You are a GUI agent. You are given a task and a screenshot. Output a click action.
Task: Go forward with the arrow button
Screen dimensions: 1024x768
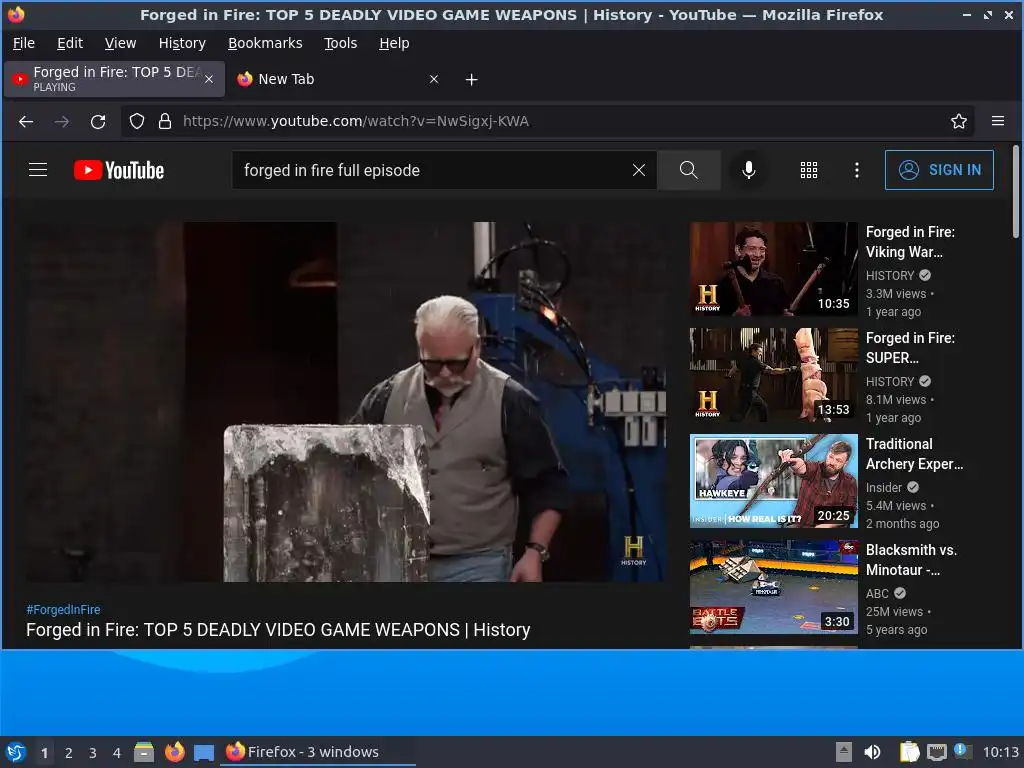pyautogui.click(x=62, y=121)
